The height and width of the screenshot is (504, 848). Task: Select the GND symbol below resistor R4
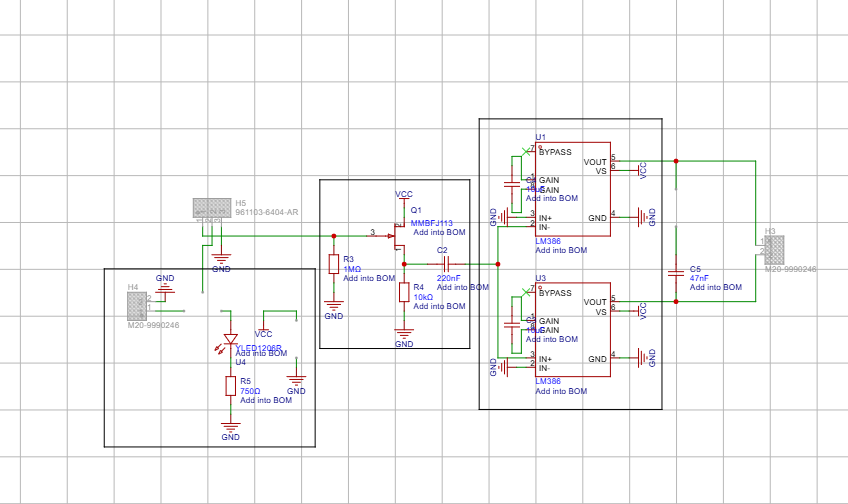pyautogui.click(x=404, y=337)
